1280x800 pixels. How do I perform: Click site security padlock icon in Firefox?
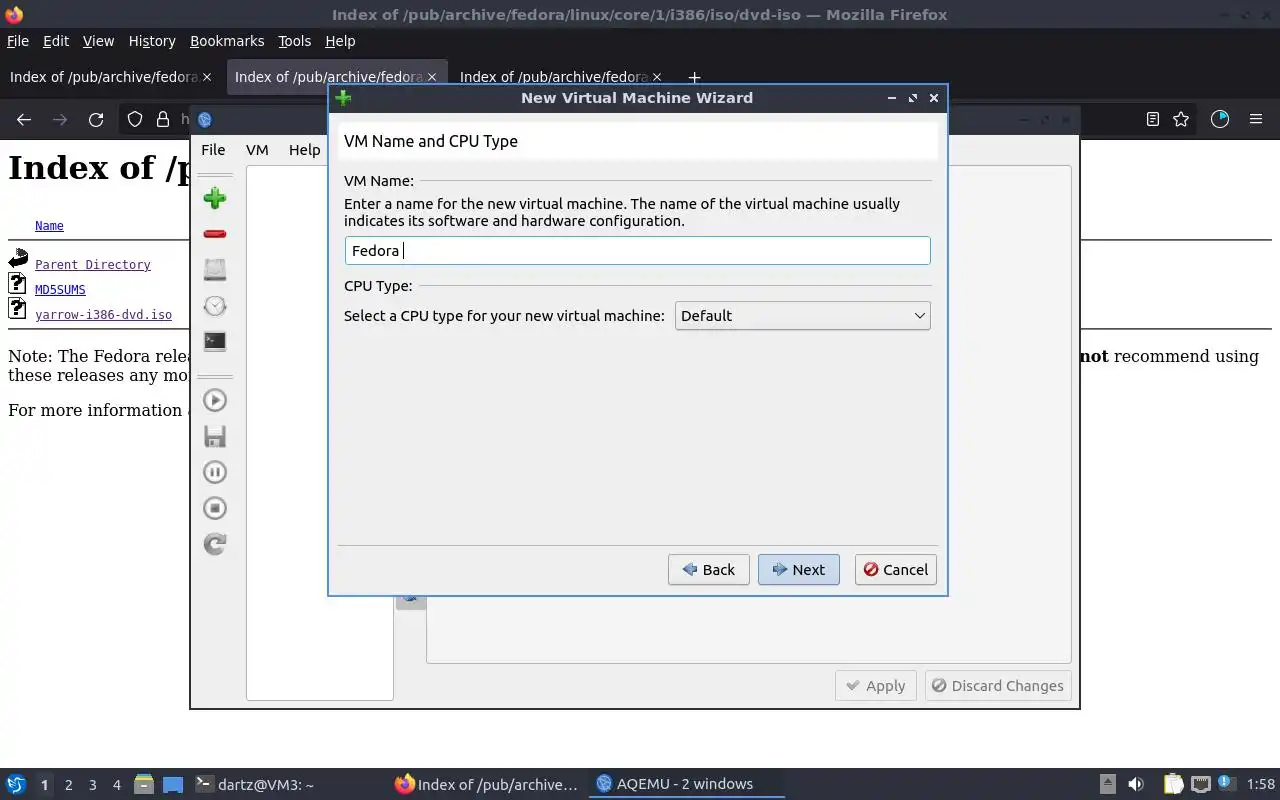tap(162, 119)
